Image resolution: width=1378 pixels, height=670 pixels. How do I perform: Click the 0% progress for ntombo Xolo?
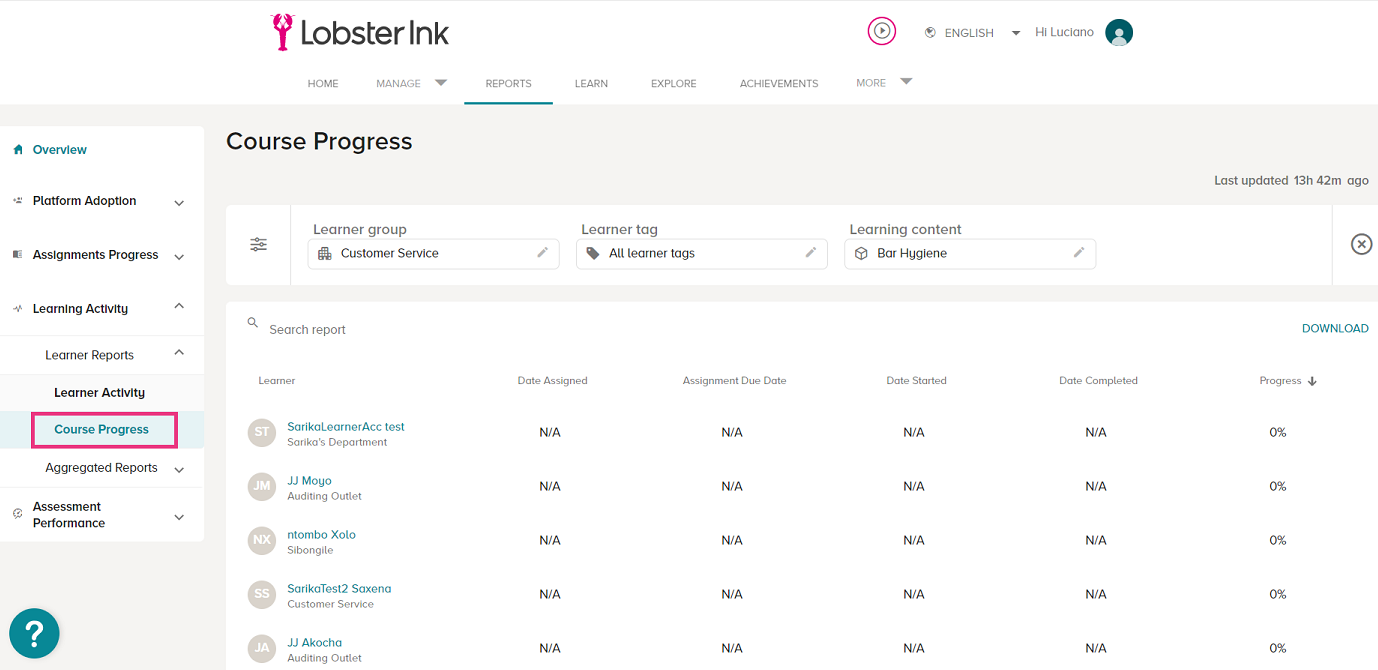tap(1278, 541)
